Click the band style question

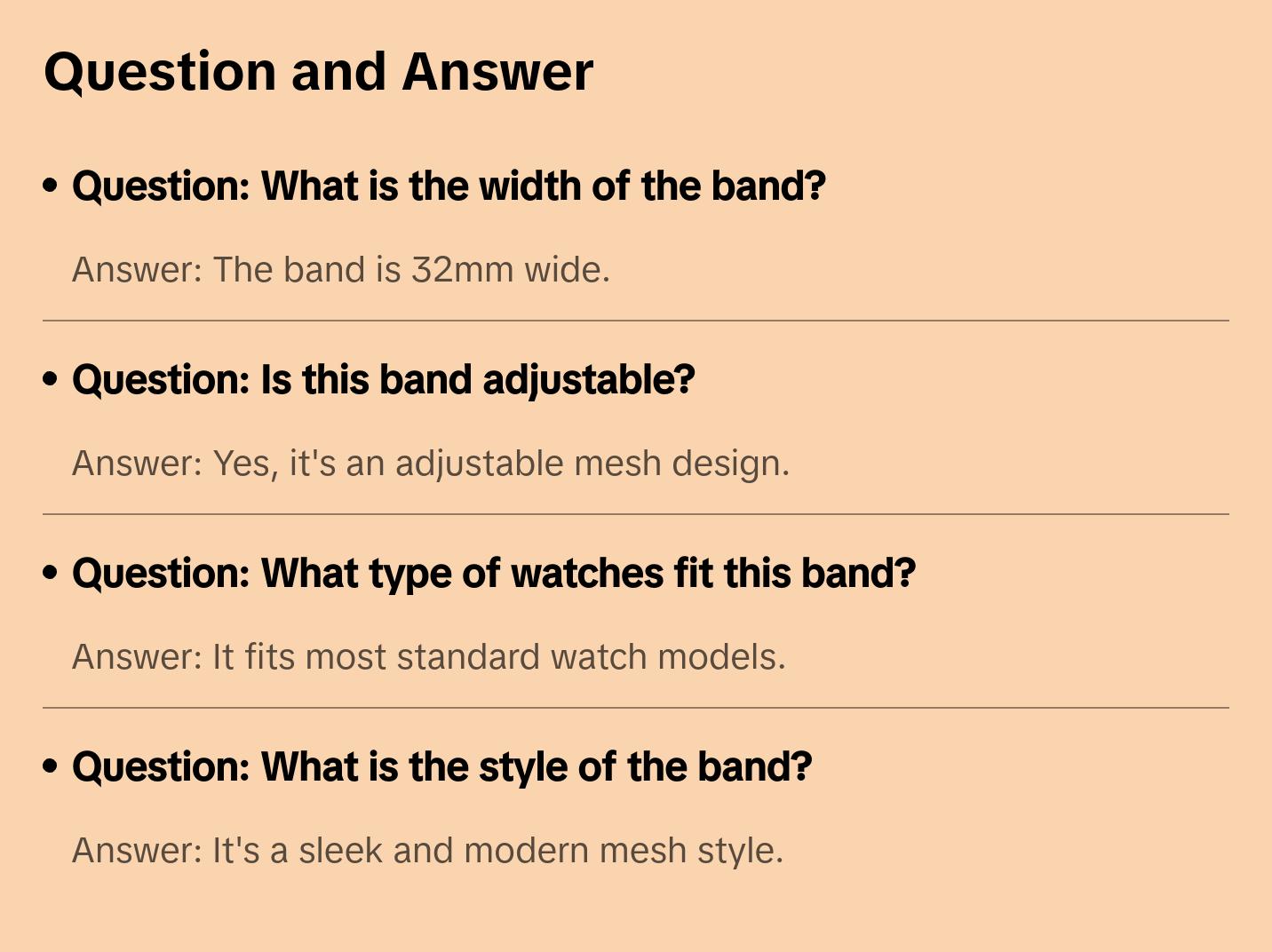coord(441,767)
